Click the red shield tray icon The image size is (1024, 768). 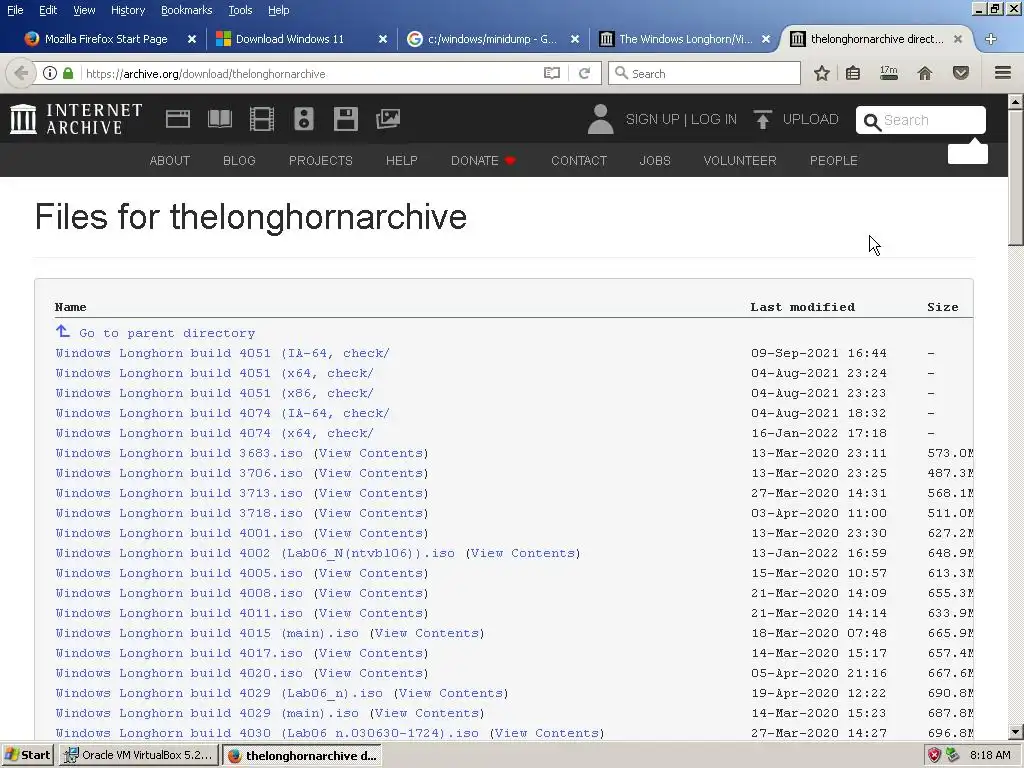point(935,755)
